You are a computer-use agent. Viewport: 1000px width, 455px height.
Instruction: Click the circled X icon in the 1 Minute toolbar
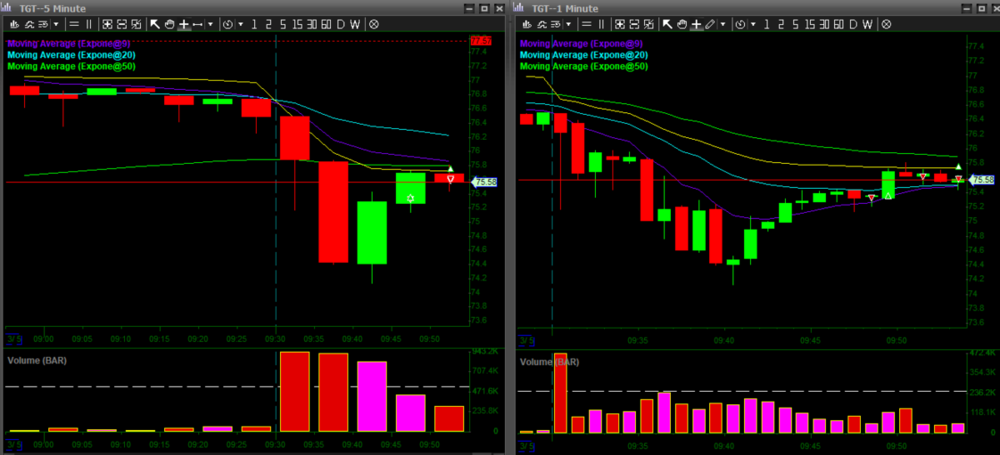[x=886, y=23]
